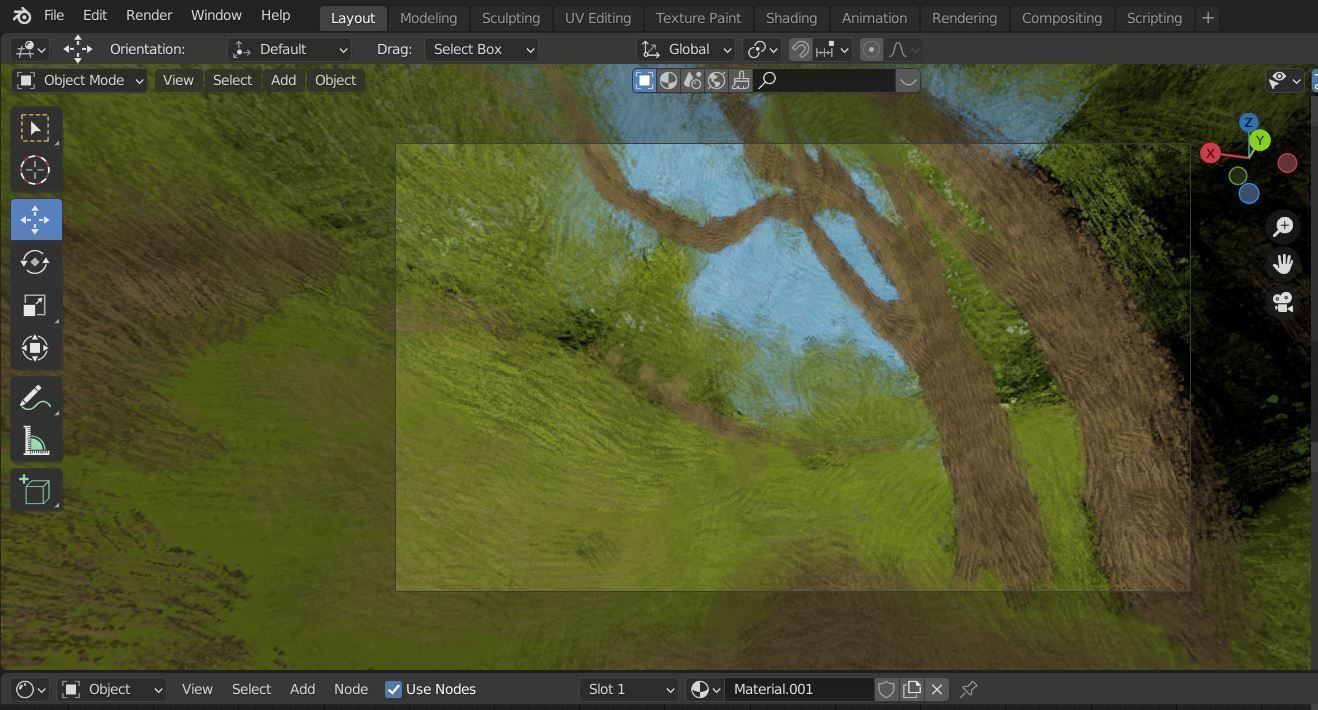1318x710 pixels.
Task: Open the Edit menu
Action: [95, 15]
